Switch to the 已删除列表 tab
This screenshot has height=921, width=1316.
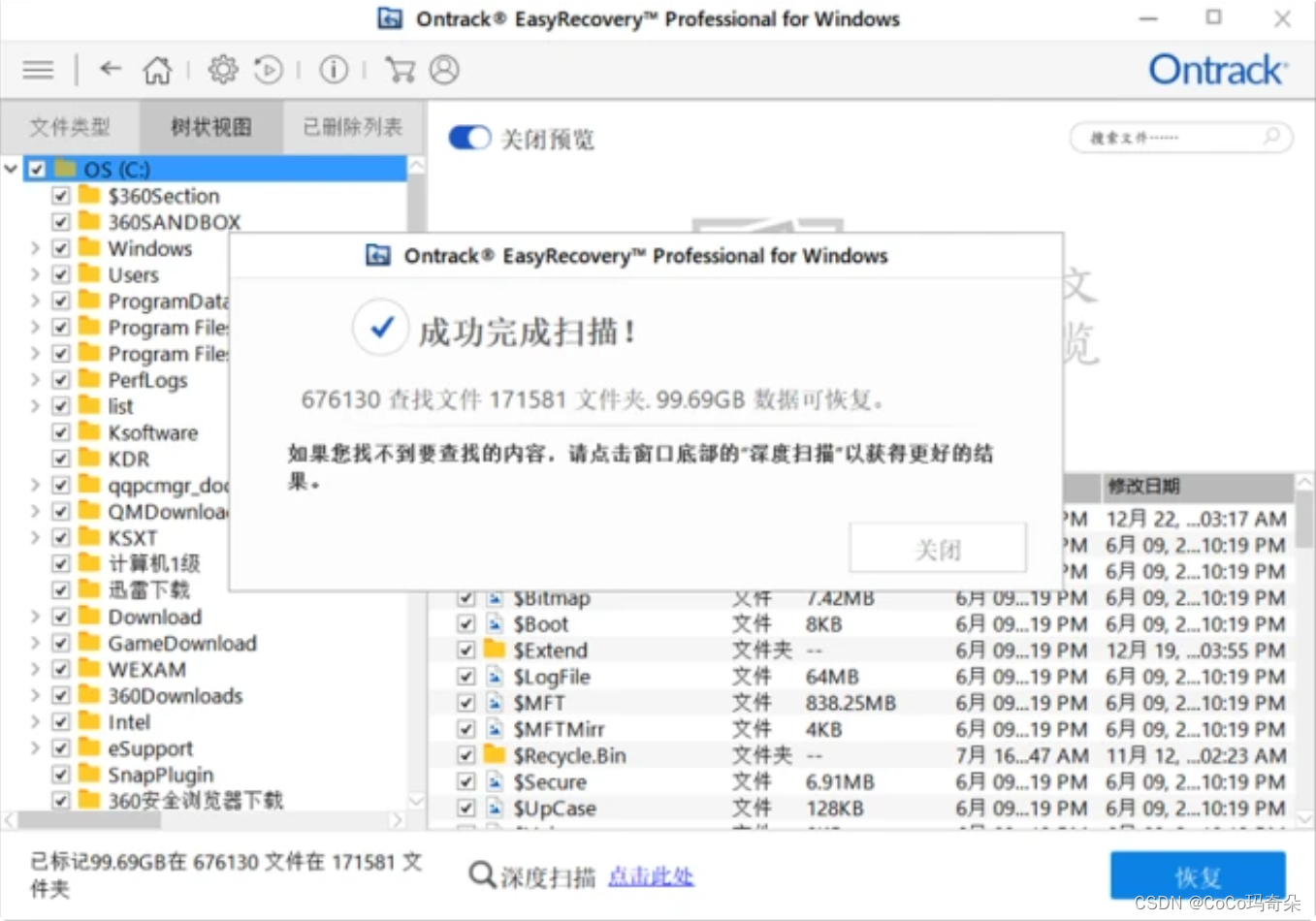tap(353, 127)
